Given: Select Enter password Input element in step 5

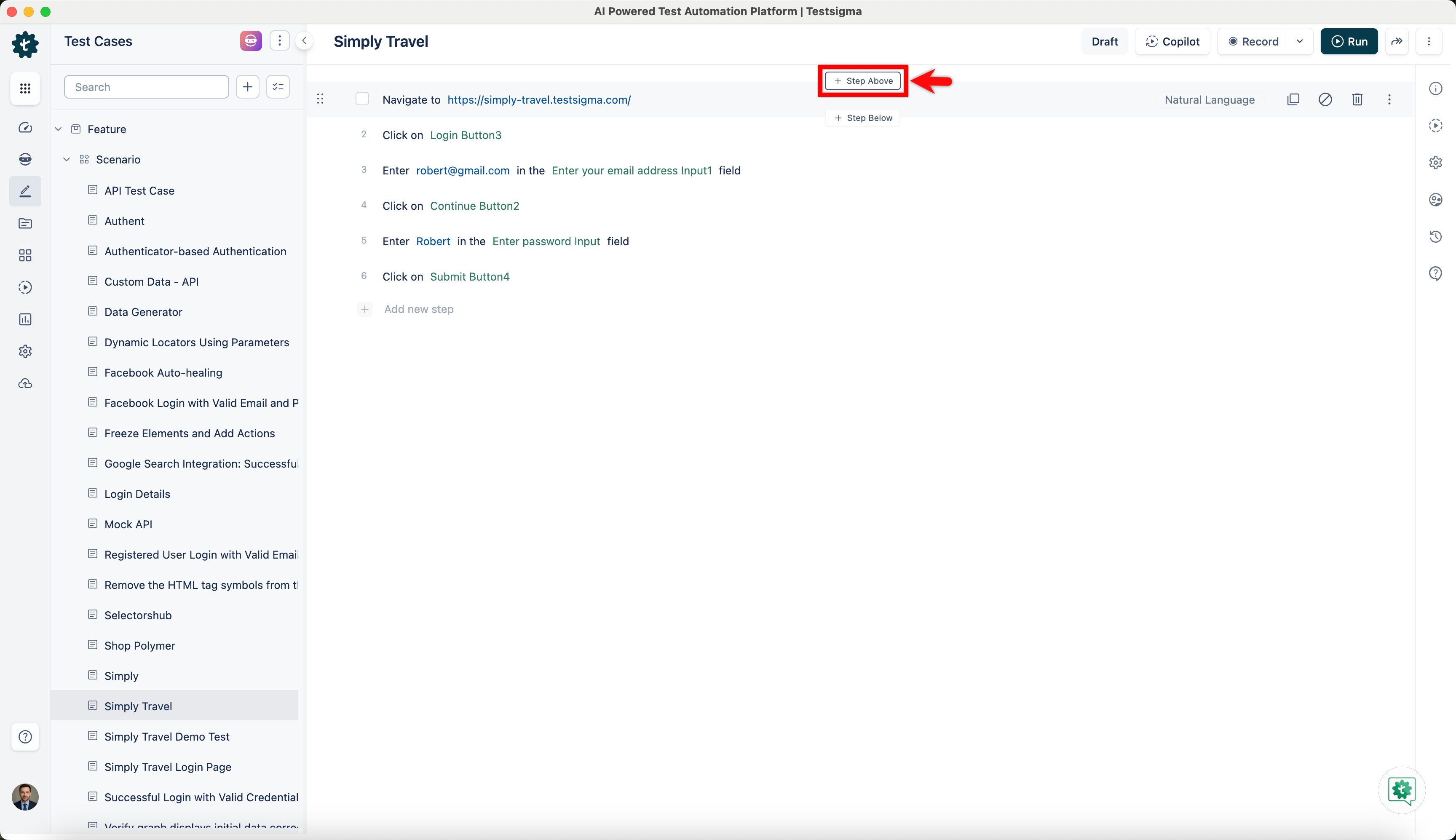Looking at the screenshot, I should pyautogui.click(x=546, y=241).
